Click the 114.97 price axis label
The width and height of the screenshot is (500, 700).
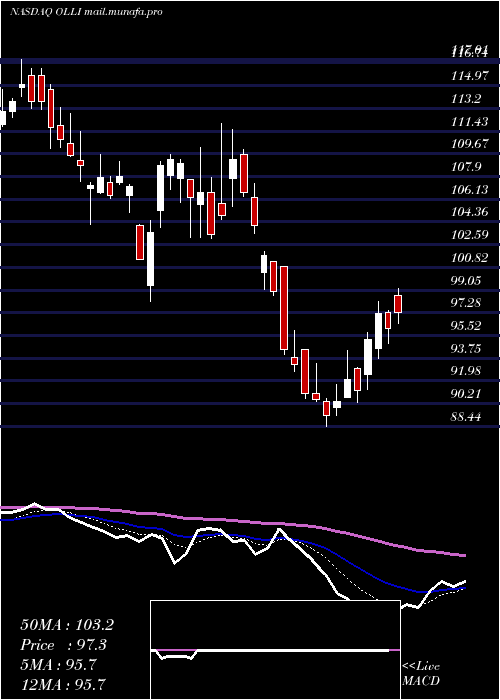469,76
